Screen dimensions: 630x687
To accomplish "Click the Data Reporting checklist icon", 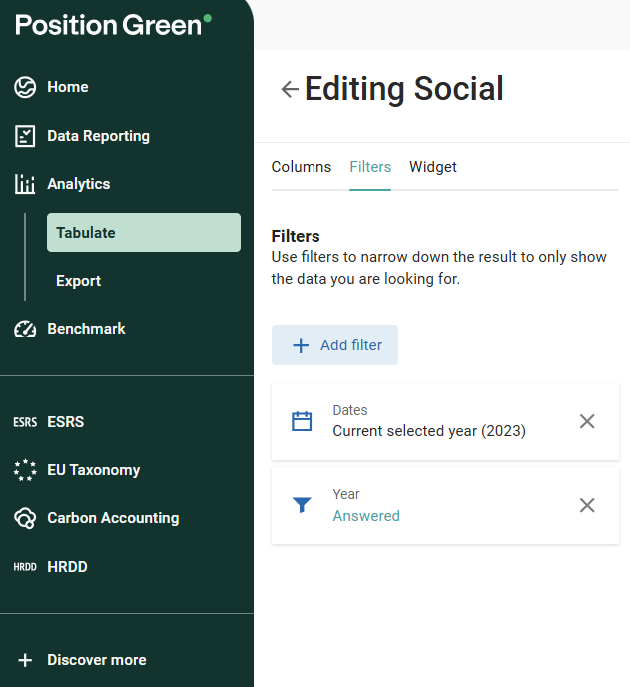I will [25, 136].
